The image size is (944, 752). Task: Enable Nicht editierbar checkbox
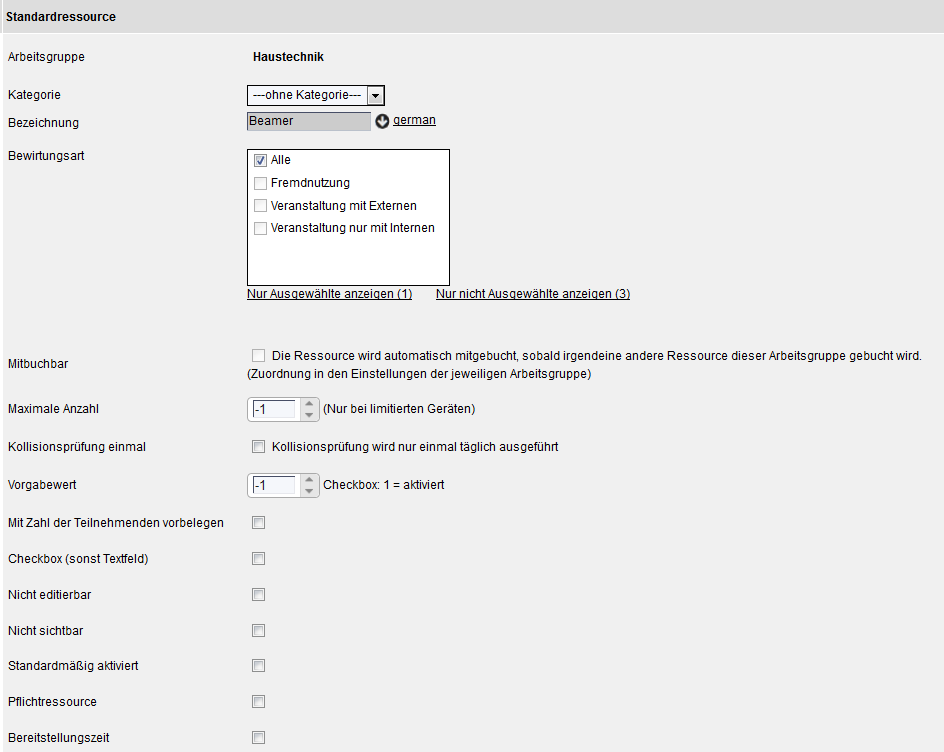(258, 595)
